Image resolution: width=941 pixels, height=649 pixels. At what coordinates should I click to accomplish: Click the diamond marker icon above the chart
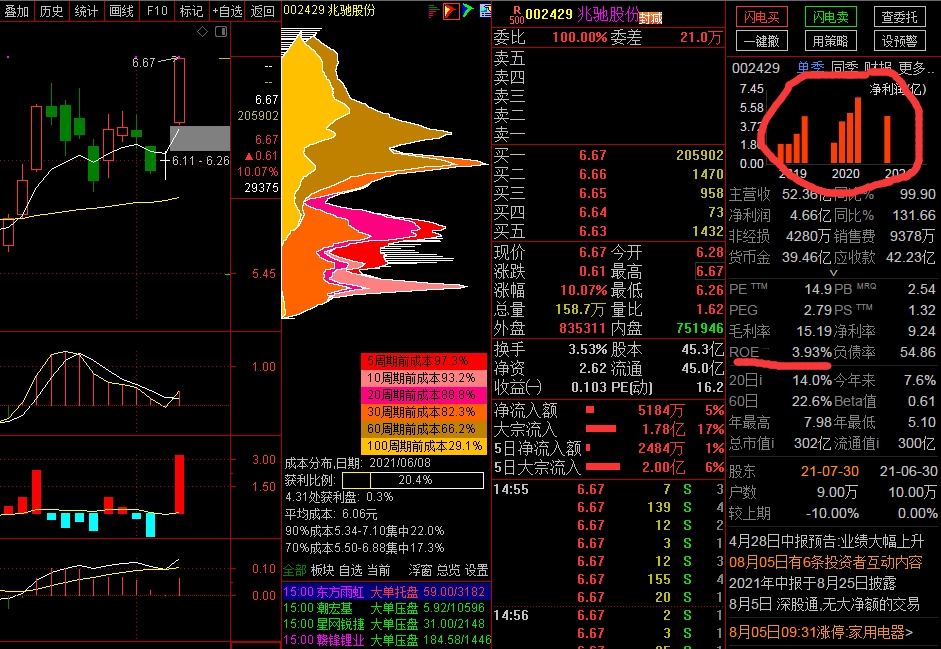203,31
